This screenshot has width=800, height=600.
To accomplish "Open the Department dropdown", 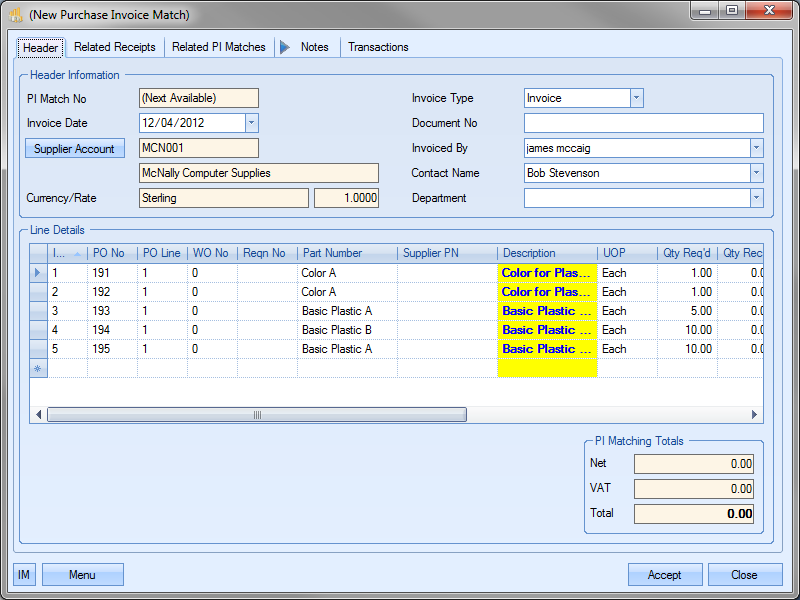I will 756,198.
